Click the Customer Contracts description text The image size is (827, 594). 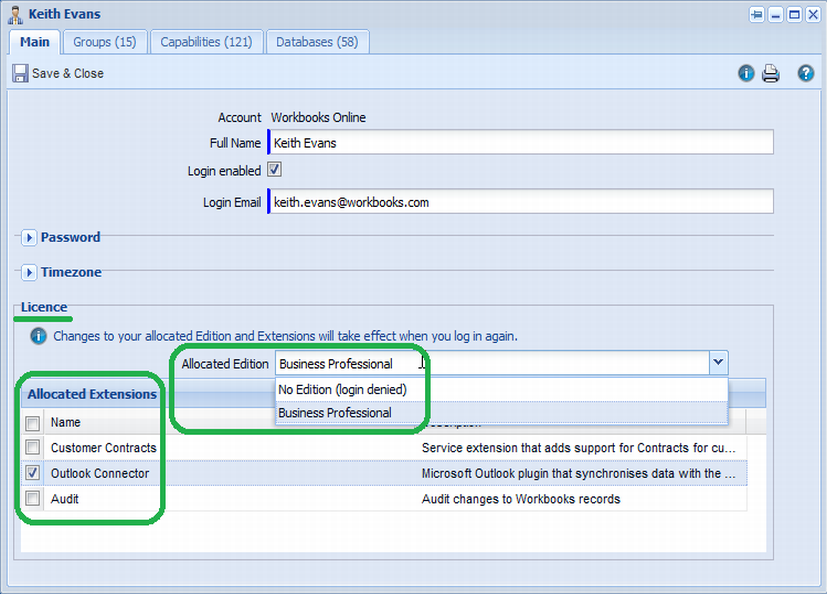pos(579,448)
